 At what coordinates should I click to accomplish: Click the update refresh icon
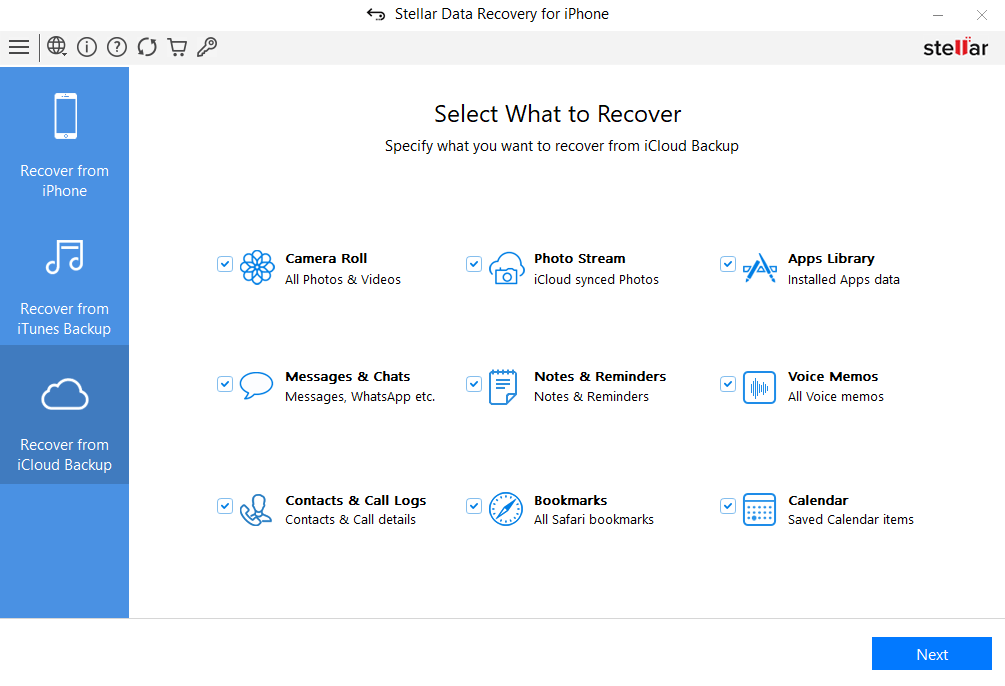click(x=147, y=47)
